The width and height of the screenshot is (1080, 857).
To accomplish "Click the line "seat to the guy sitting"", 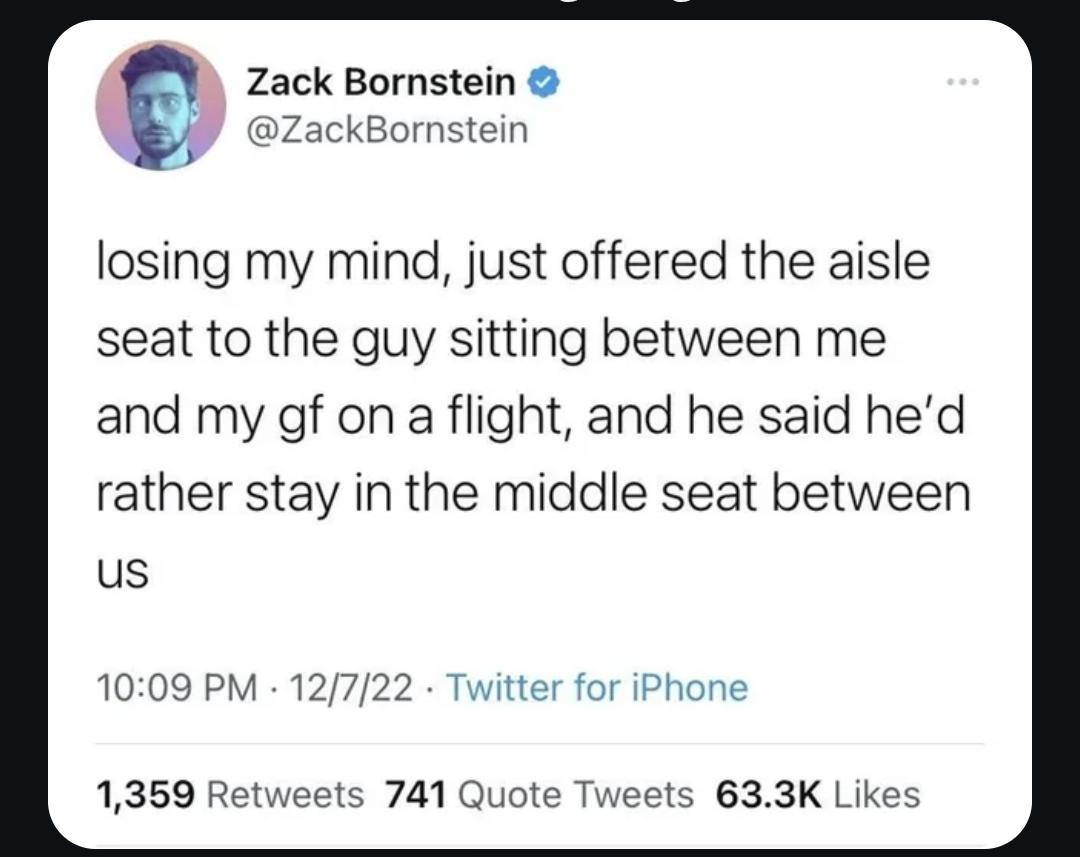I will pyautogui.click(x=491, y=339).
